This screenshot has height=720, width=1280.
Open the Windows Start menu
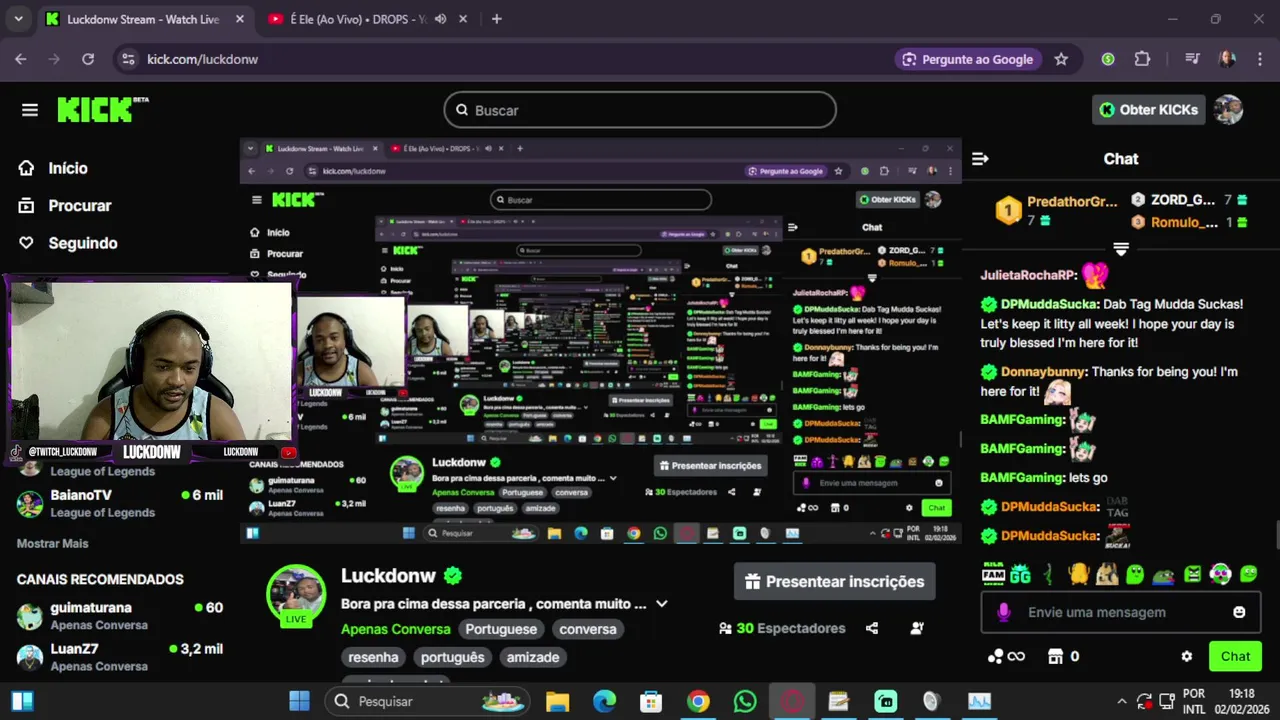pyautogui.click(x=299, y=701)
